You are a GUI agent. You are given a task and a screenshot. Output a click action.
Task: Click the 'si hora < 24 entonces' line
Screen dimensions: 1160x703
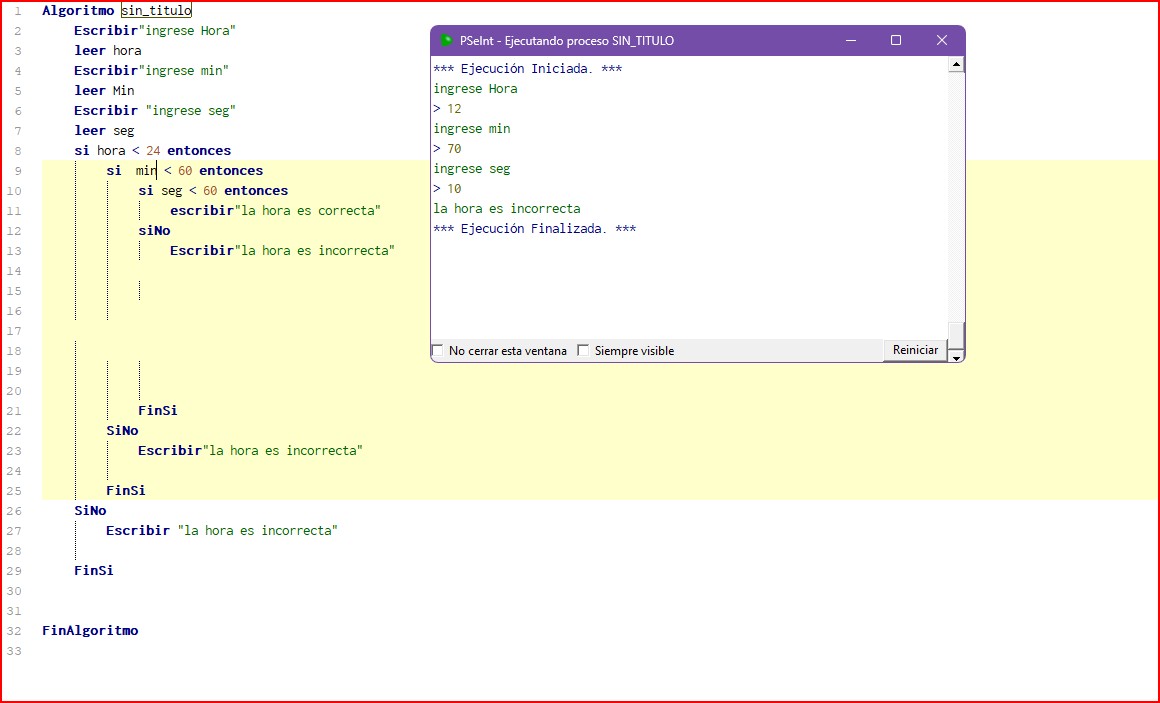pyautogui.click(x=152, y=151)
